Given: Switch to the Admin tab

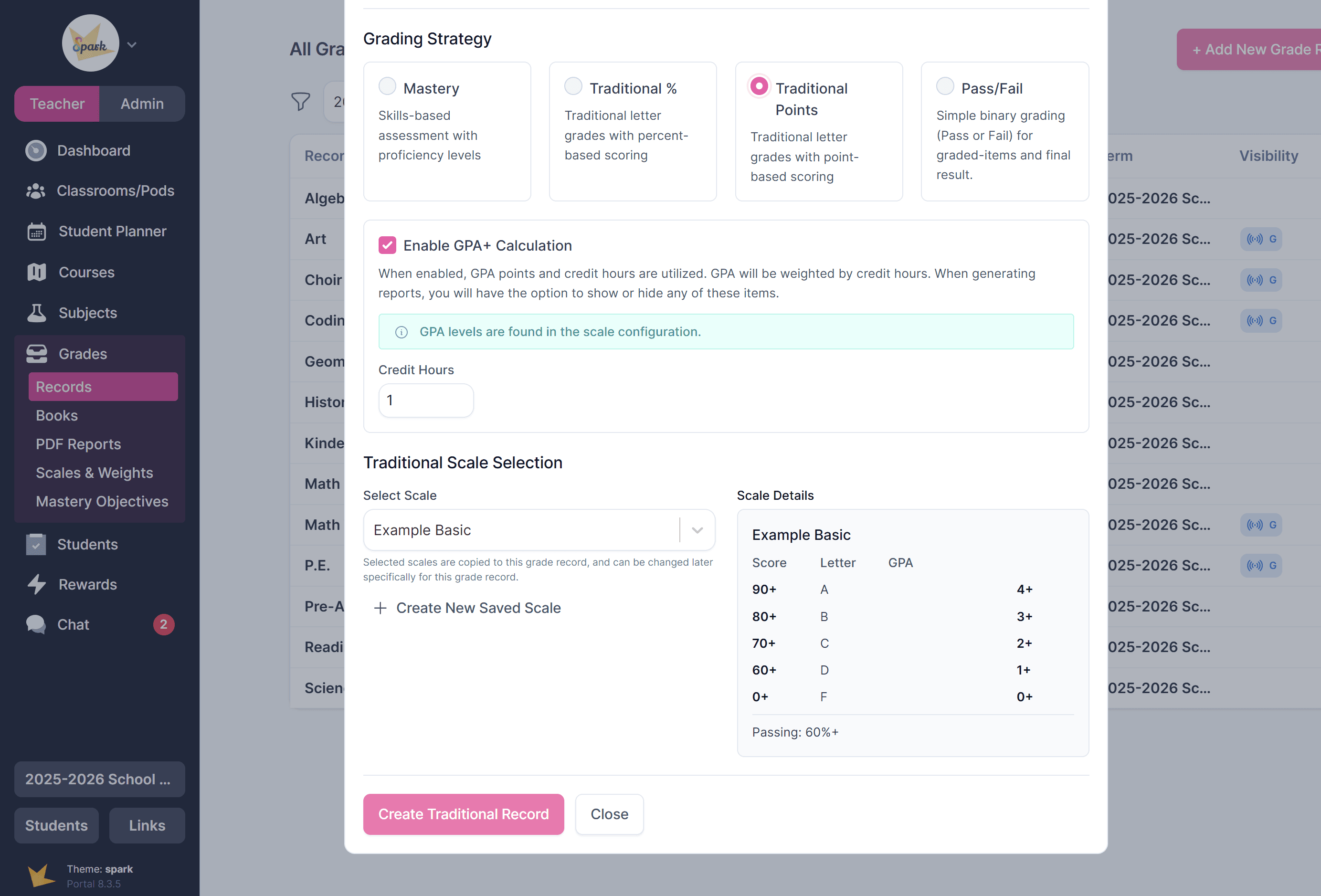Looking at the screenshot, I should 142,104.
